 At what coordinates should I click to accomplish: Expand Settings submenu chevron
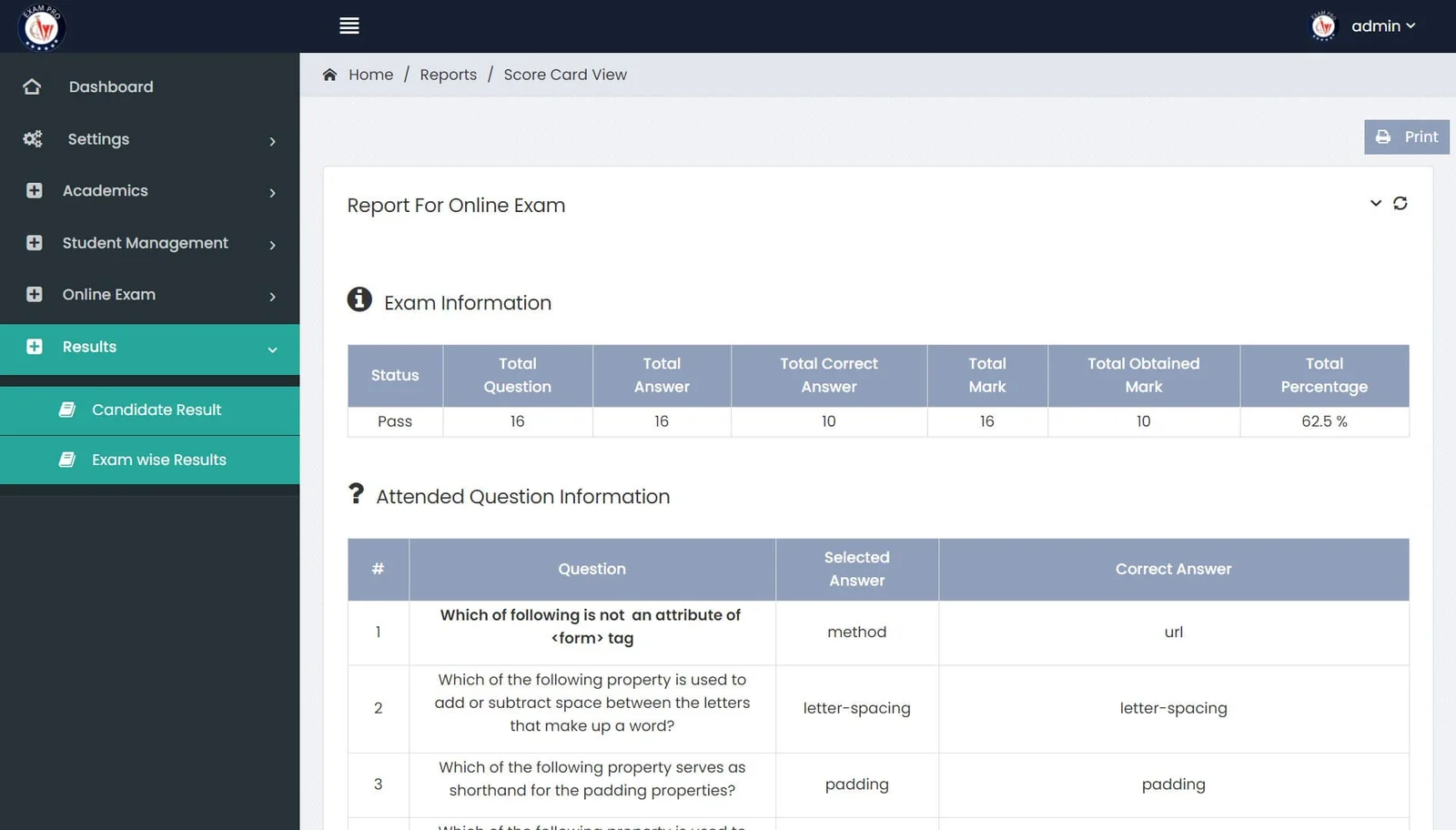(272, 141)
